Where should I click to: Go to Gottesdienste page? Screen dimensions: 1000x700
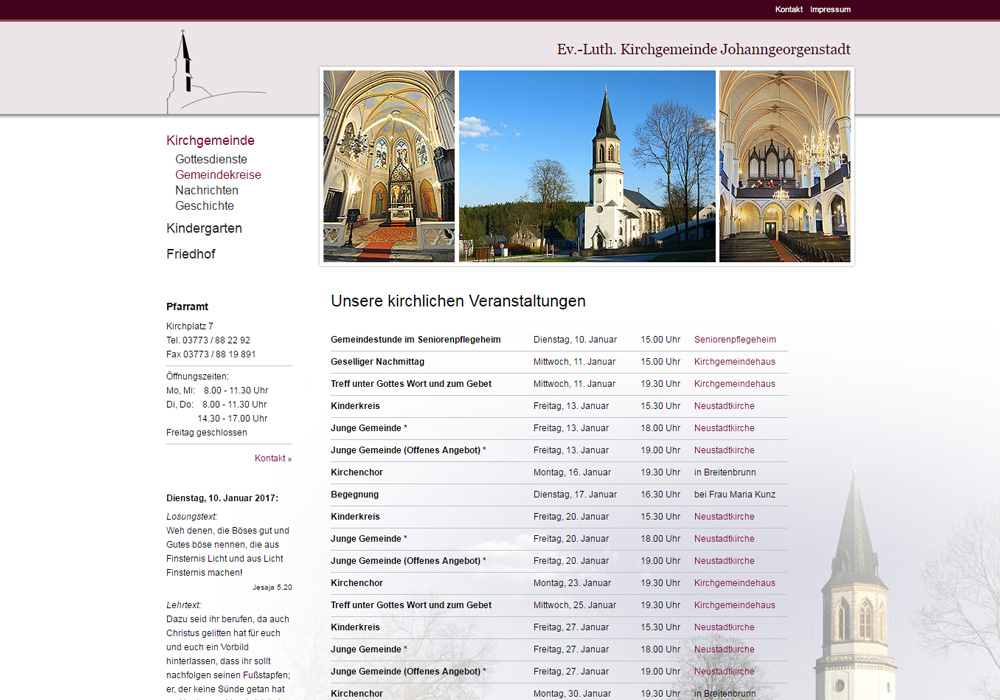pos(211,159)
